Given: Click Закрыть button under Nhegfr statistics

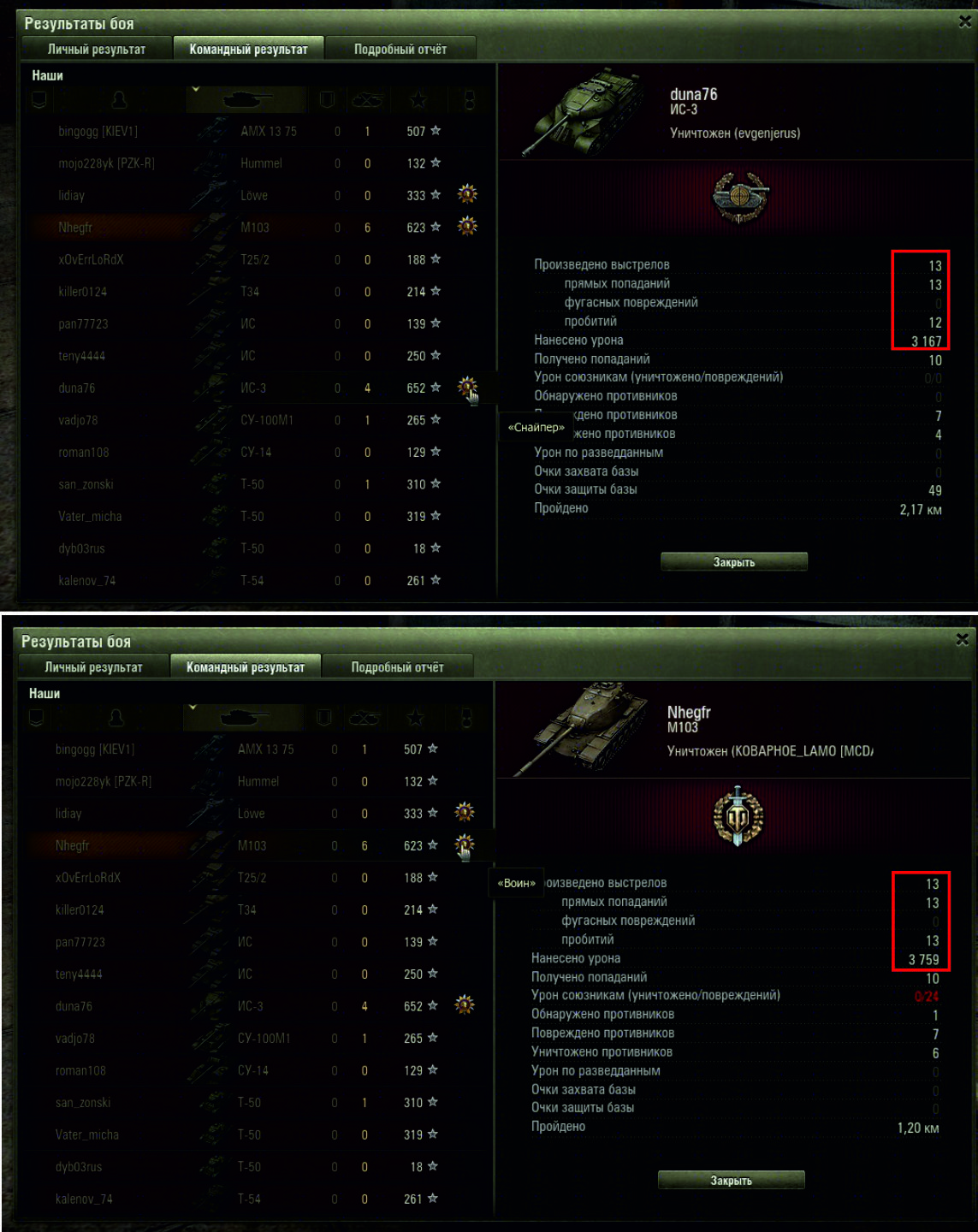Looking at the screenshot, I should click(732, 1180).
